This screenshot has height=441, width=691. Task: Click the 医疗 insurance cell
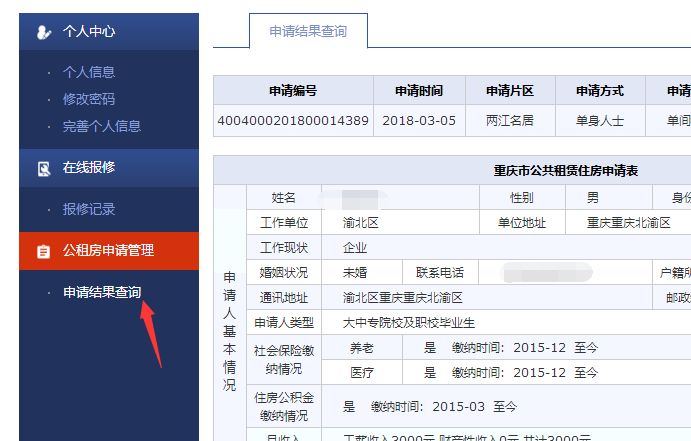(x=362, y=373)
